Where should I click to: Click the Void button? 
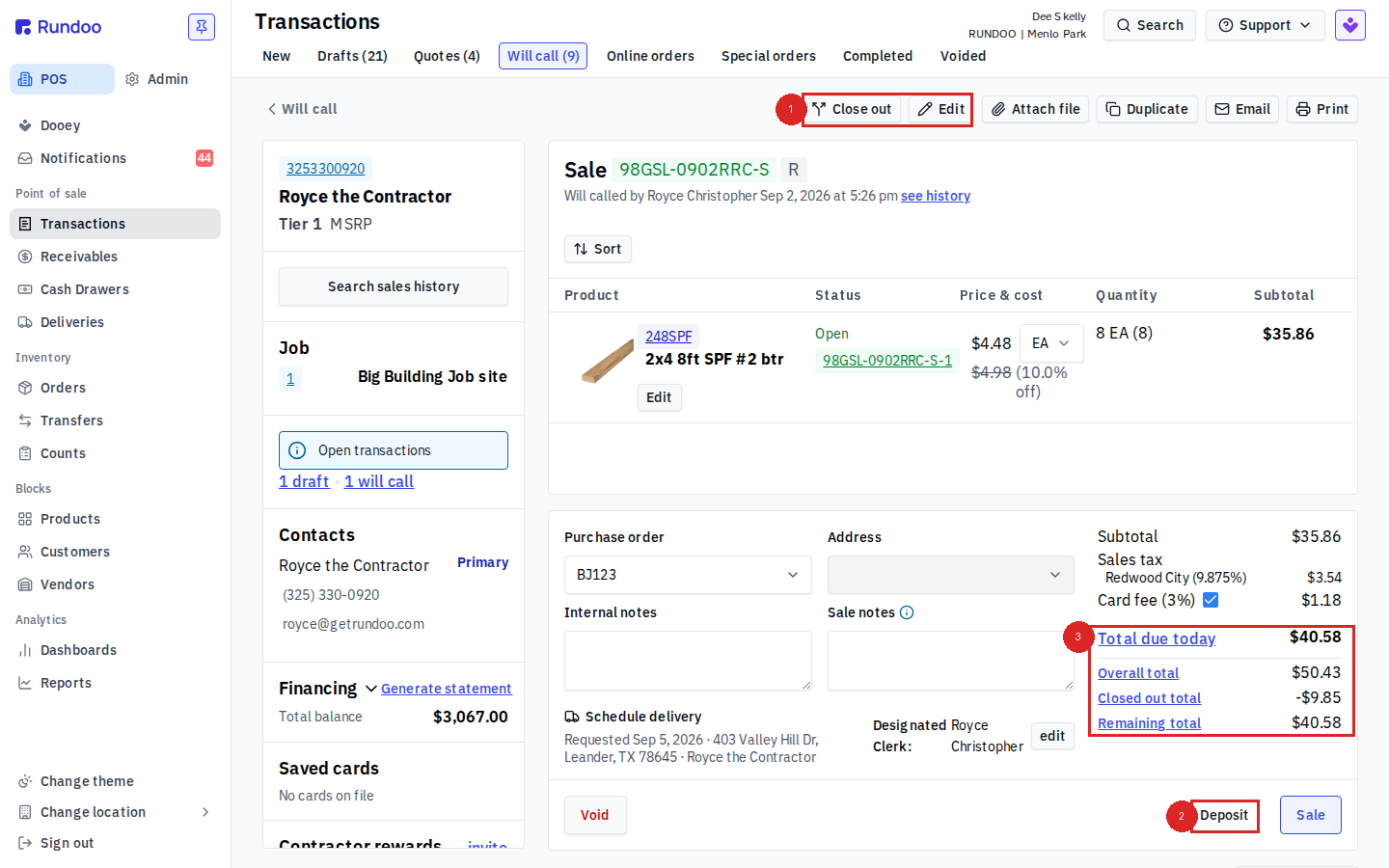(595, 815)
